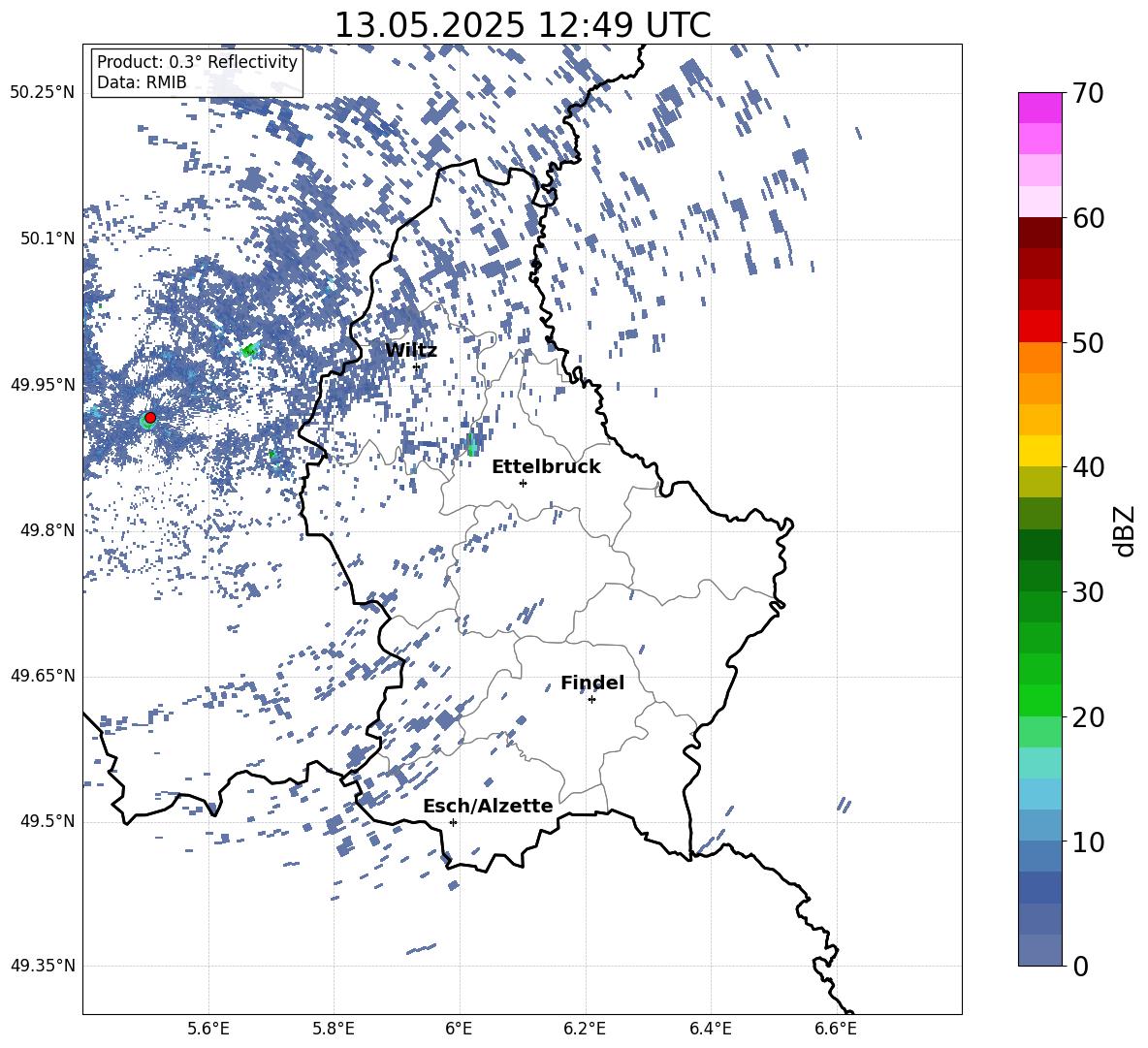Click the title '13.05.2025 12:49 UTC'
The height and width of the screenshot is (1048, 1148).
[523, 25]
